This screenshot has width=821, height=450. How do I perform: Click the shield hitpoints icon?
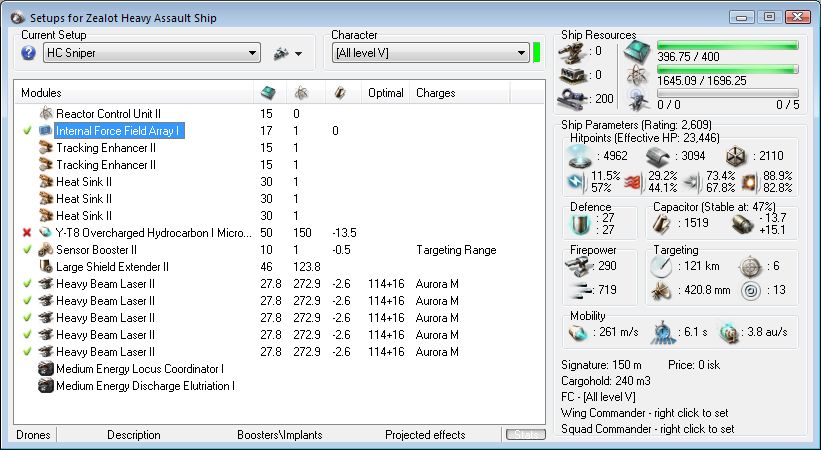point(580,156)
